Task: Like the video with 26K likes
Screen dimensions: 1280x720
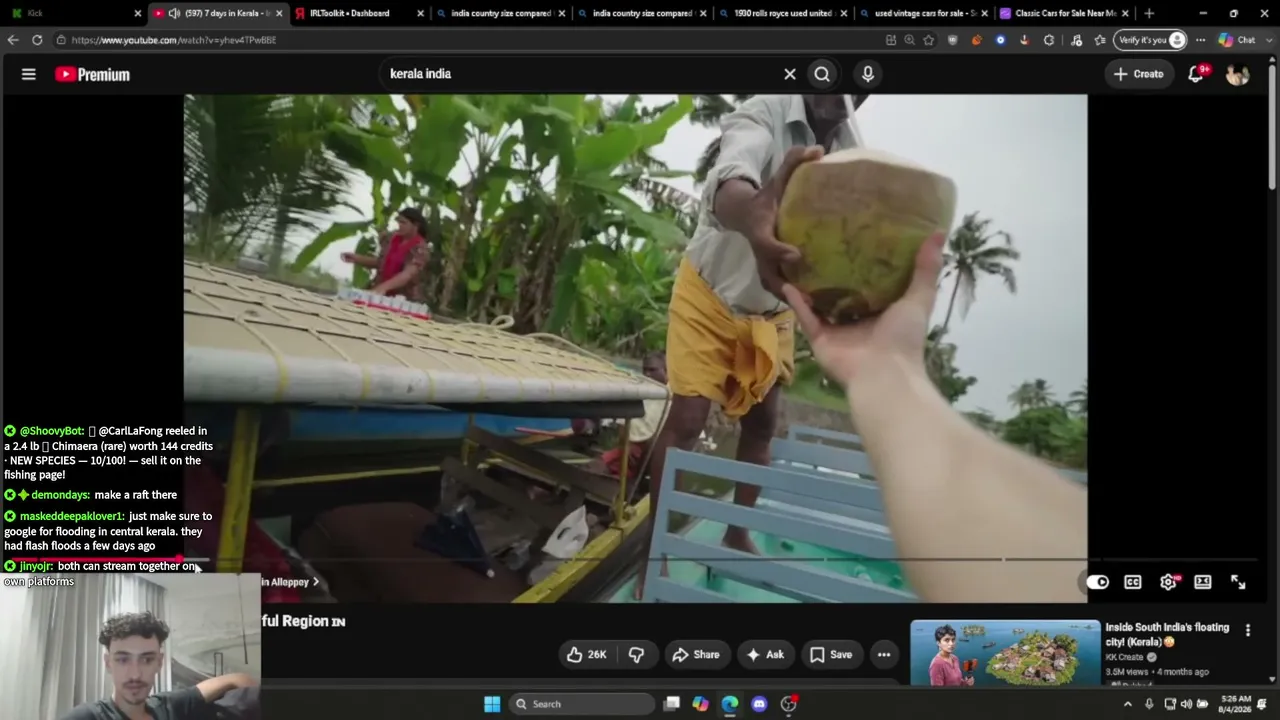Action: pyautogui.click(x=587, y=655)
